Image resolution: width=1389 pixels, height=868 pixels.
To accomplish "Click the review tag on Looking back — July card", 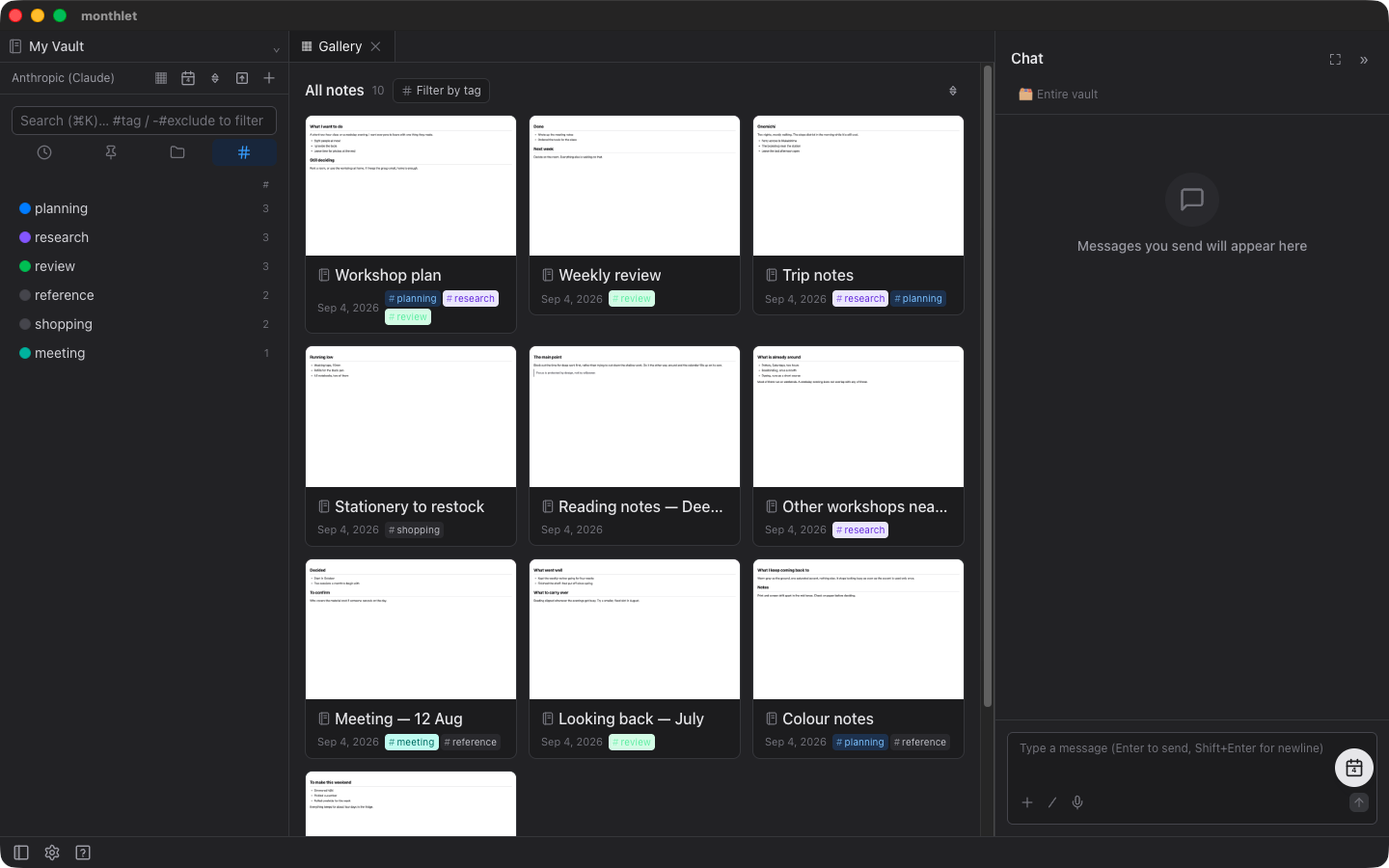I will pos(632,743).
